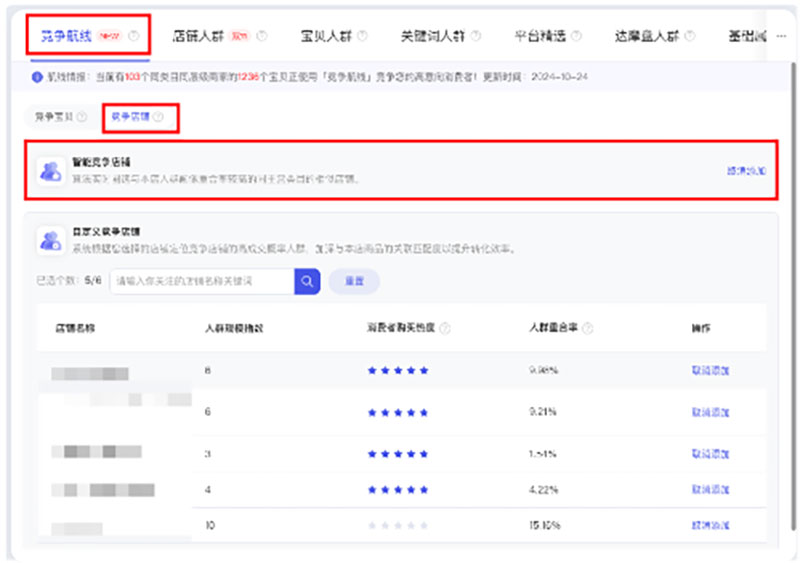
Task: Click the add link in 智能竞争店铺 card
Action: (x=746, y=170)
